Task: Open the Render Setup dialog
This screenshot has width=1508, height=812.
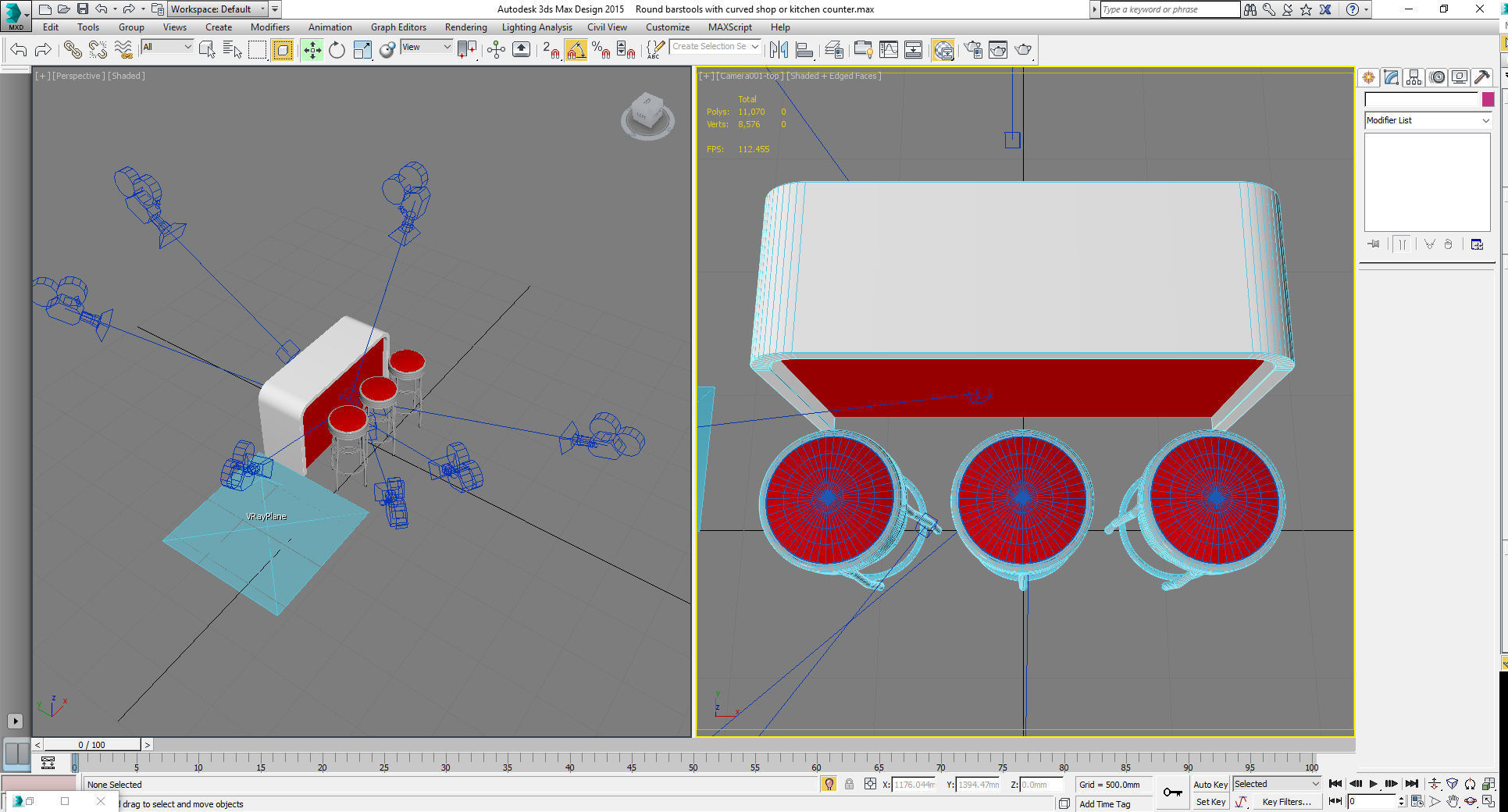Action: click(x=973, y=50)
